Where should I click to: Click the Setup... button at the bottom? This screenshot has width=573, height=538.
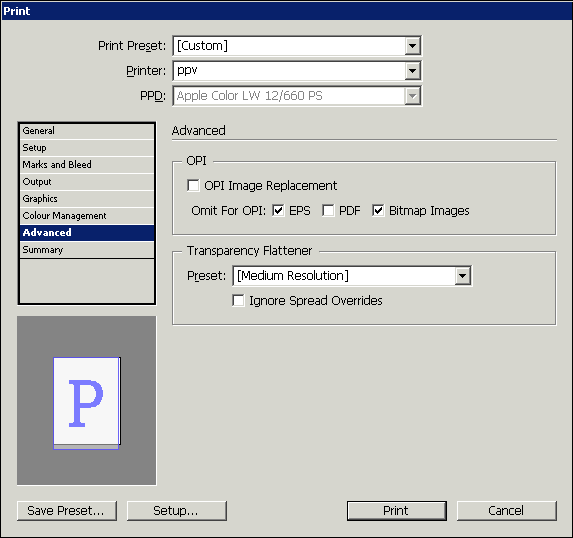(177, 511)
